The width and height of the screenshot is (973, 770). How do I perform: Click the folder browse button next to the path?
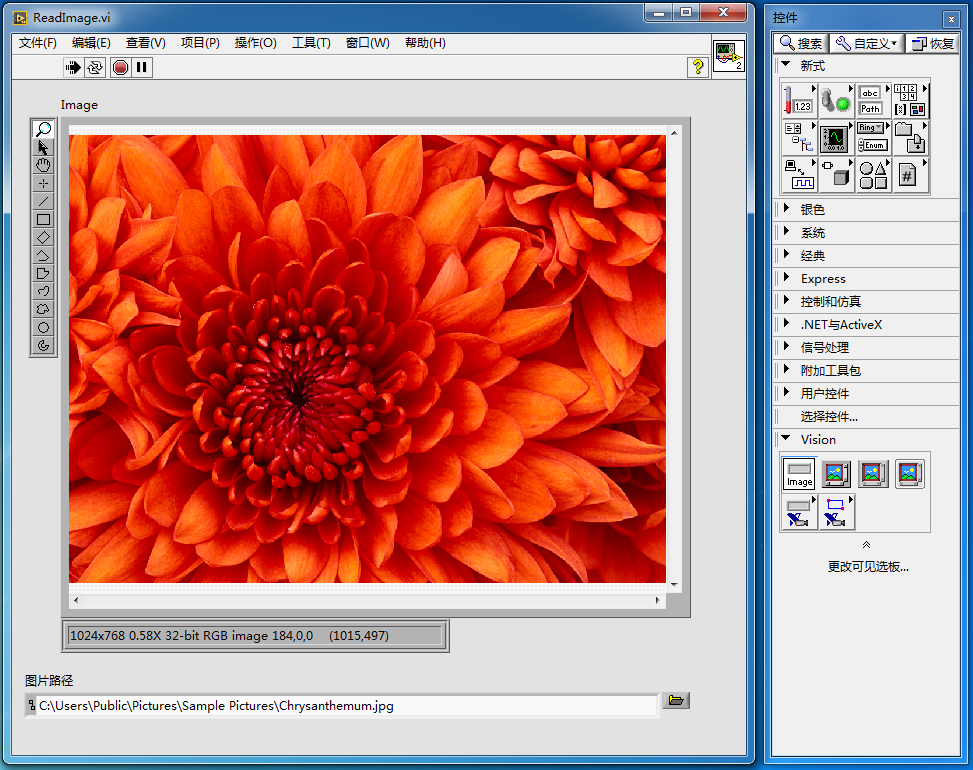click(676, 700)
